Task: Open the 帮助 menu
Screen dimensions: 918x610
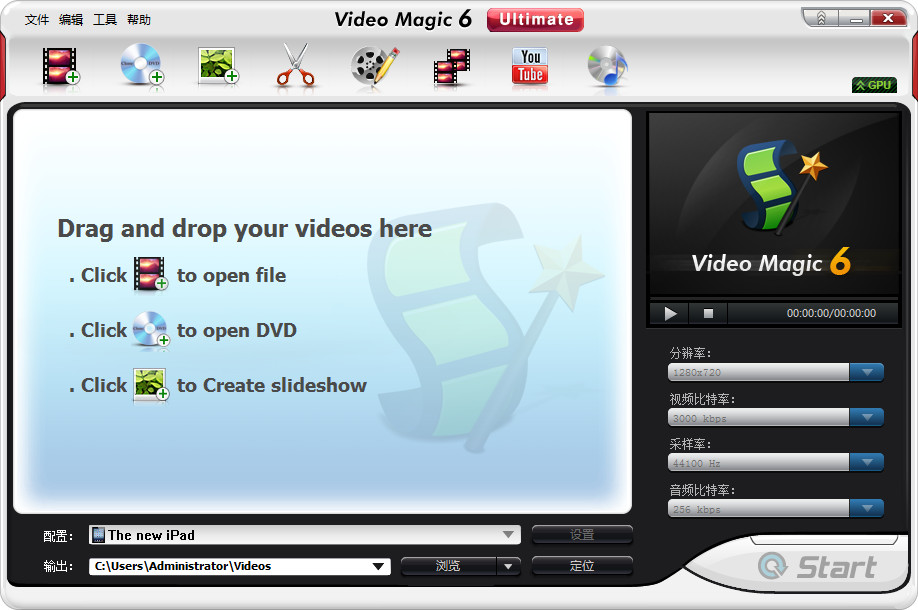Action: pos(139,20)
